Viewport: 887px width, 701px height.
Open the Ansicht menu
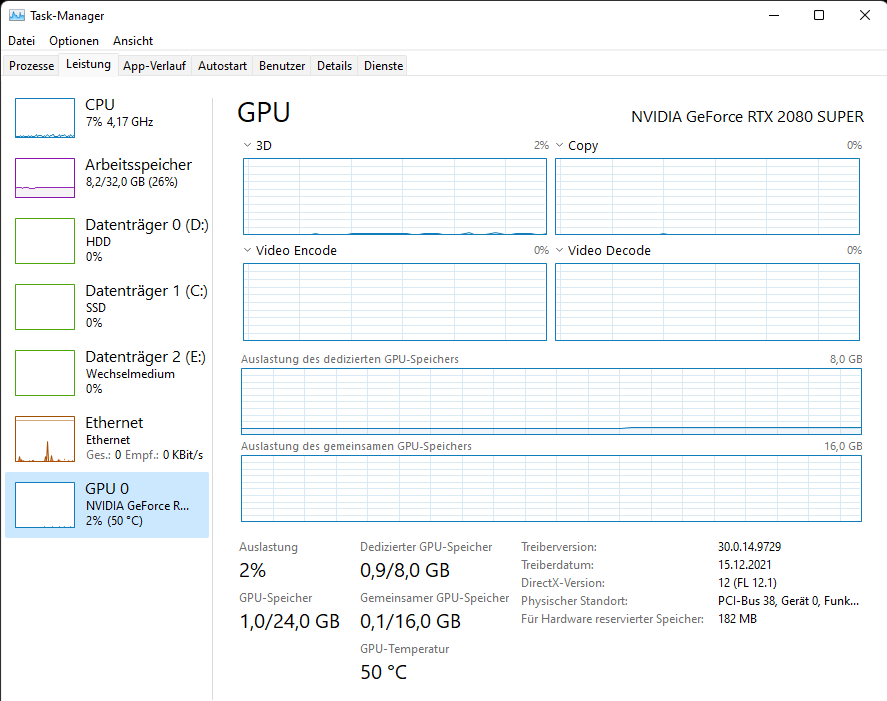click(x=133, y=41)
